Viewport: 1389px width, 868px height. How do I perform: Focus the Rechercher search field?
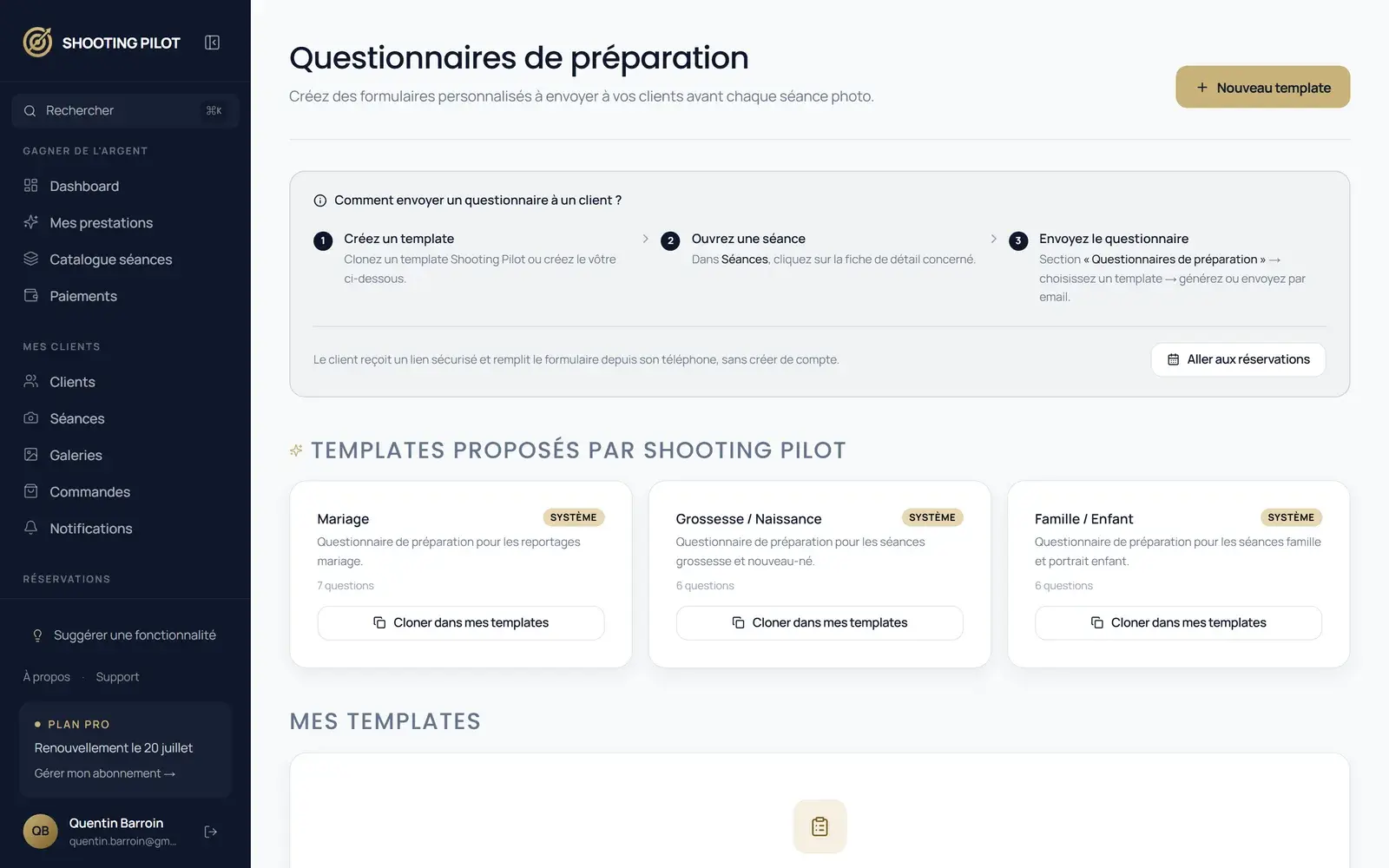(x=125, y=110)
